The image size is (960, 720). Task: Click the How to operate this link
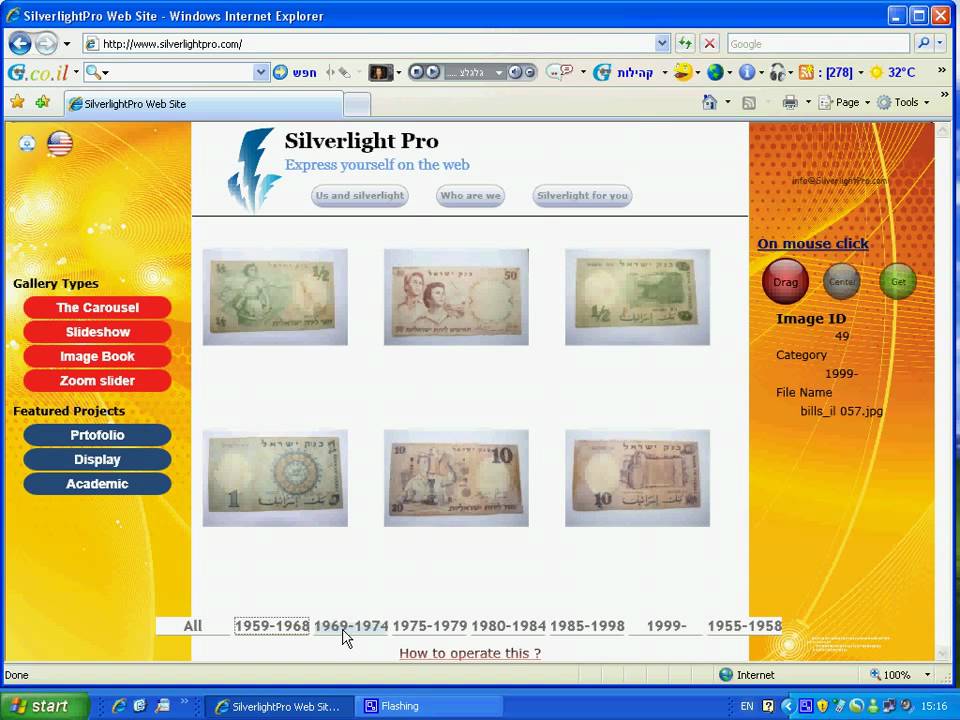(470, 653)
